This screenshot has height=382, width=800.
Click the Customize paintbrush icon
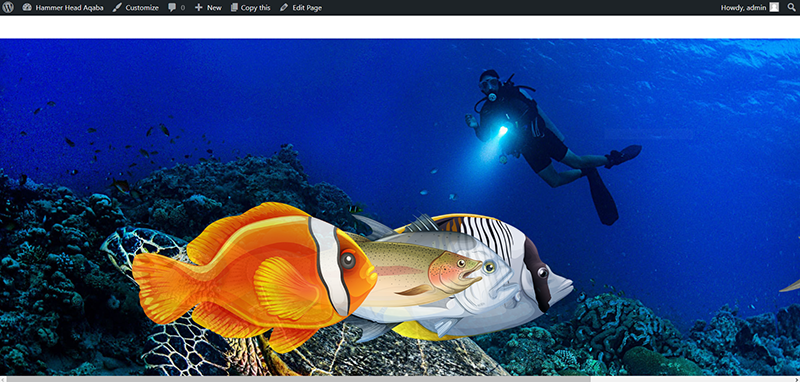[x=117, y=8]
